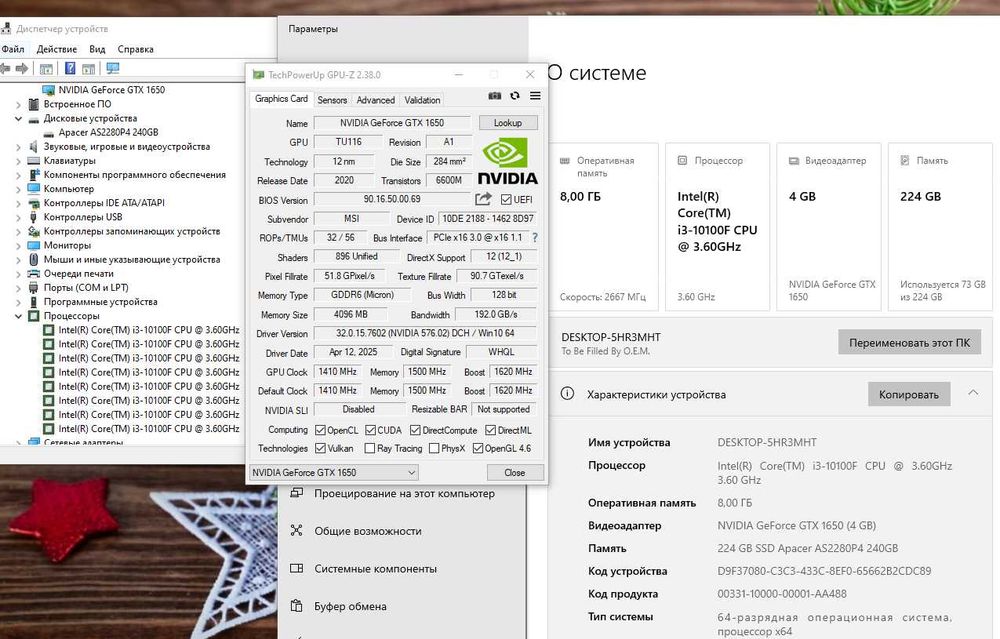Click the GPU-Z refresh icon
1000x639 pixels.
pos(515,96)
